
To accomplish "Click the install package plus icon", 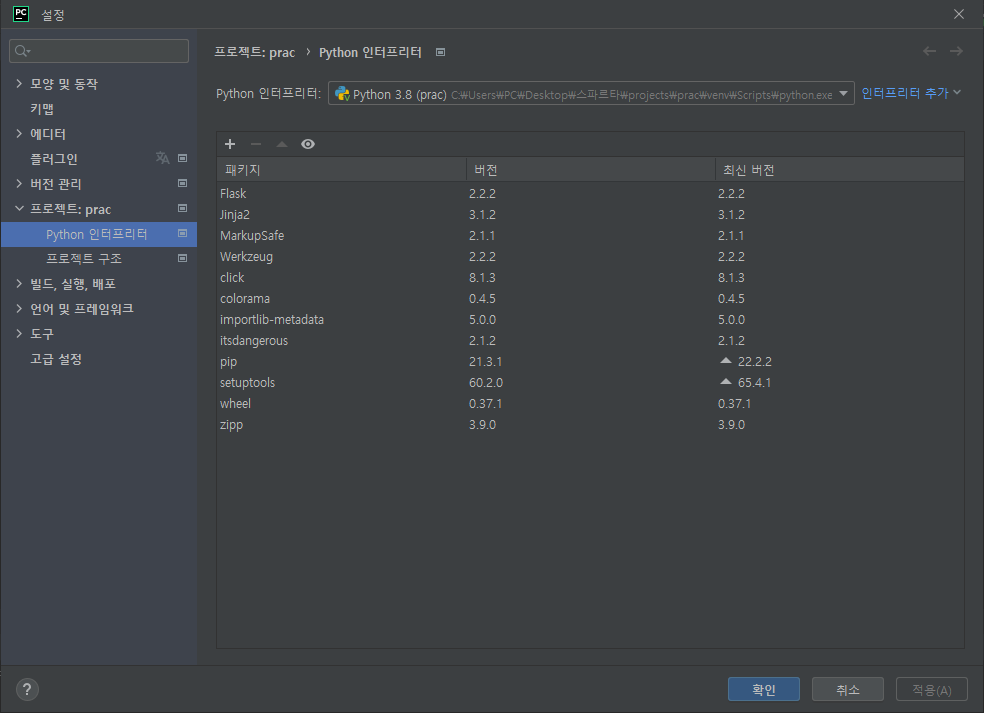I will (x=230, y=144).
